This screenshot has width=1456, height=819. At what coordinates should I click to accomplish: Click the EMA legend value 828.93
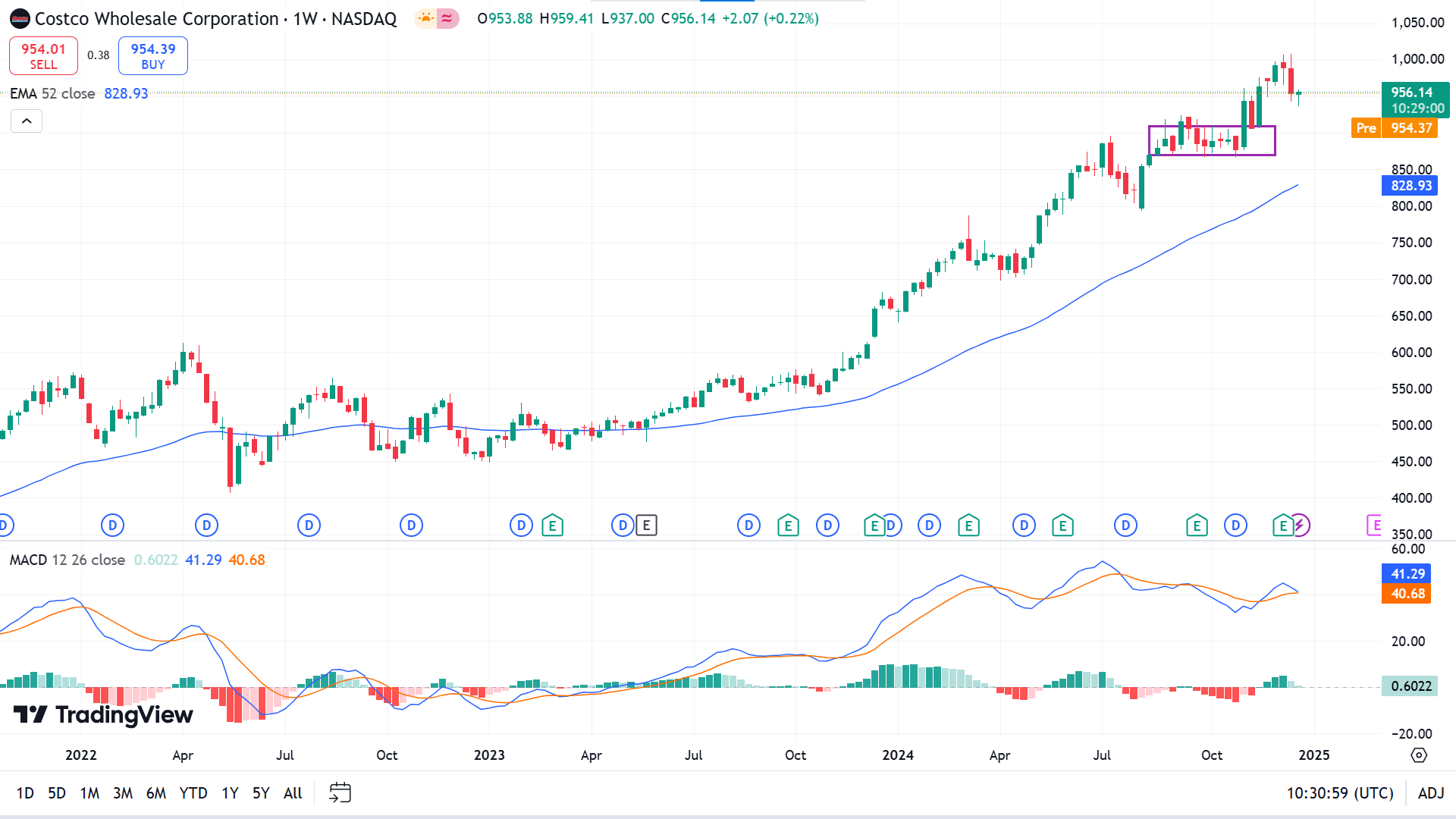126,93
